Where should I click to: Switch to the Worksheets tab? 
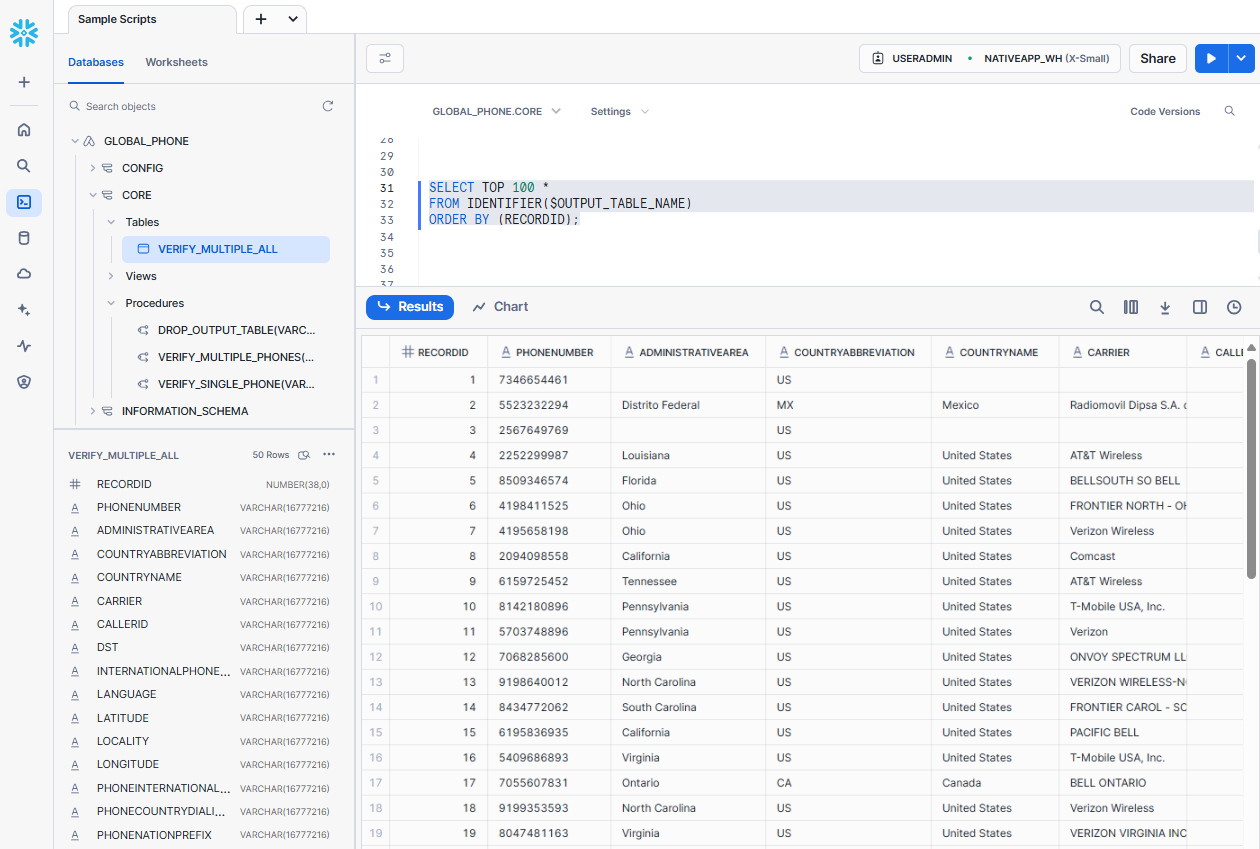[x=176, y=62]
